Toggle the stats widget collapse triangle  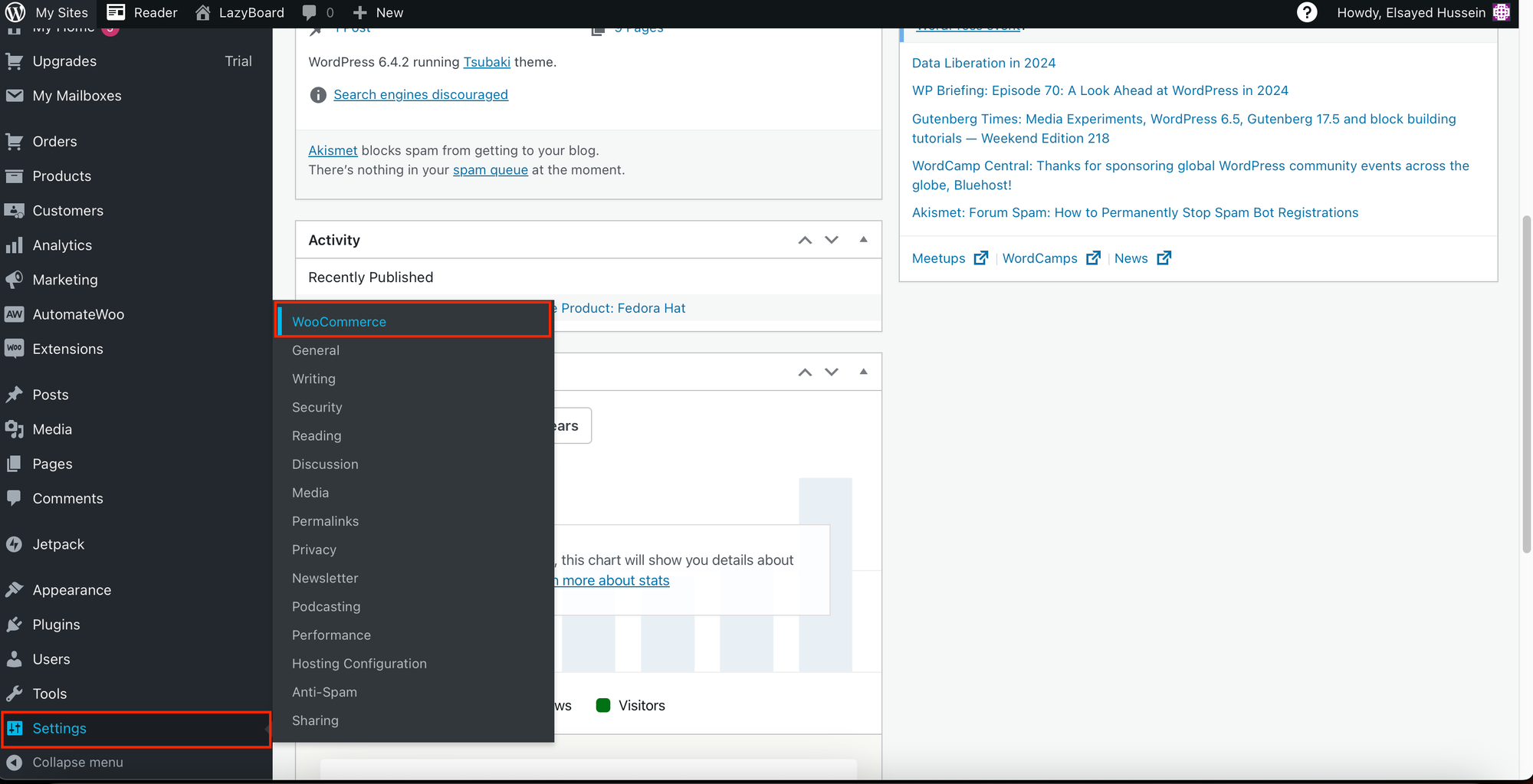pyautogui.click(x=864, y=372)
